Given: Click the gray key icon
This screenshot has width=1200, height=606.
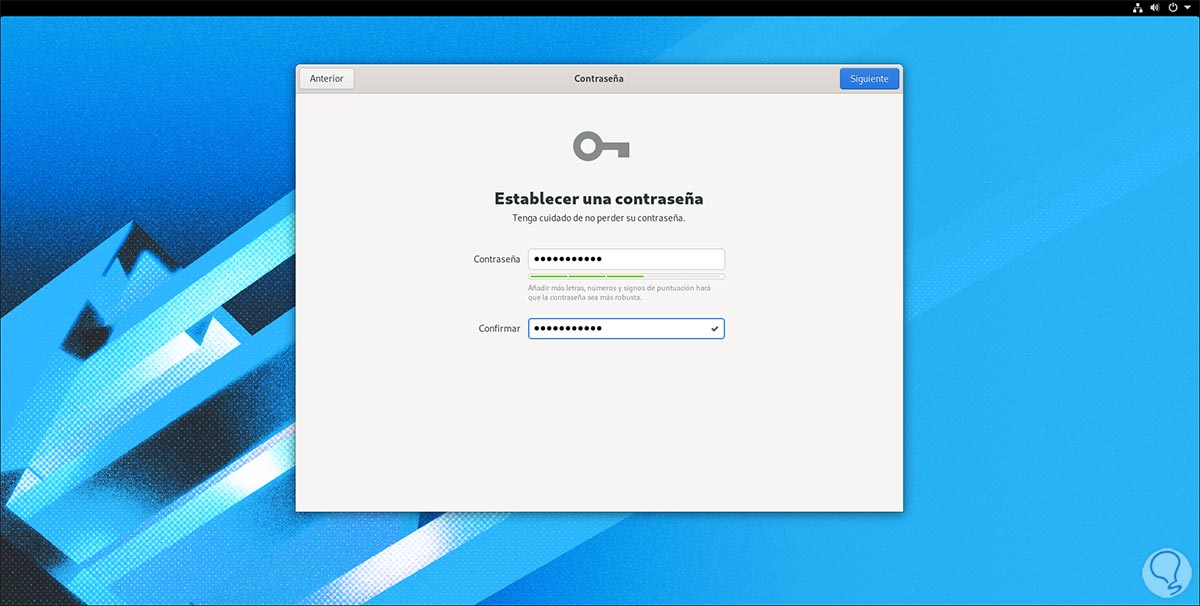Looking at the screenshot, I should click(x=600, y=148).
